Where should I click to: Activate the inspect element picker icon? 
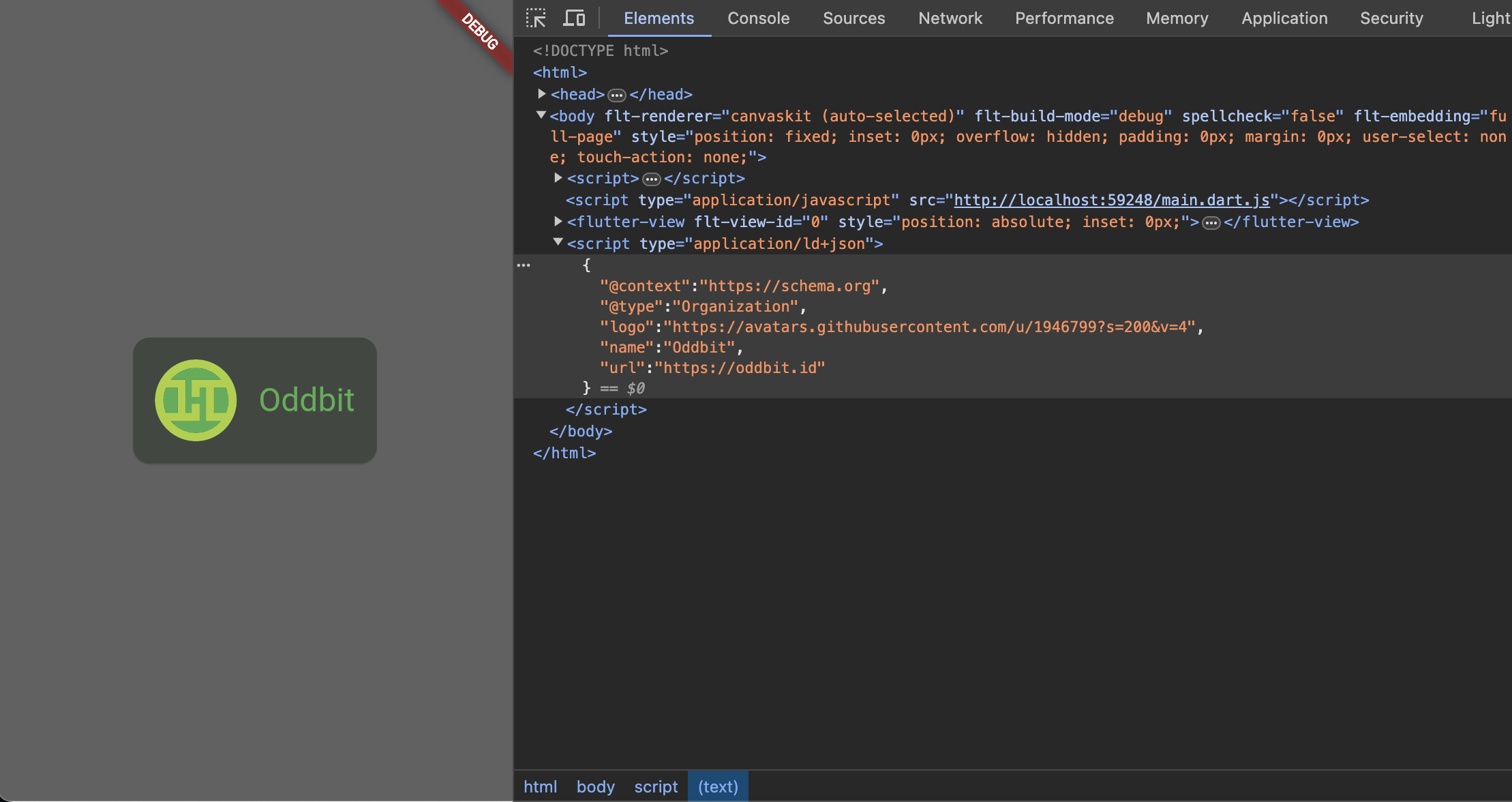(536, 18)
